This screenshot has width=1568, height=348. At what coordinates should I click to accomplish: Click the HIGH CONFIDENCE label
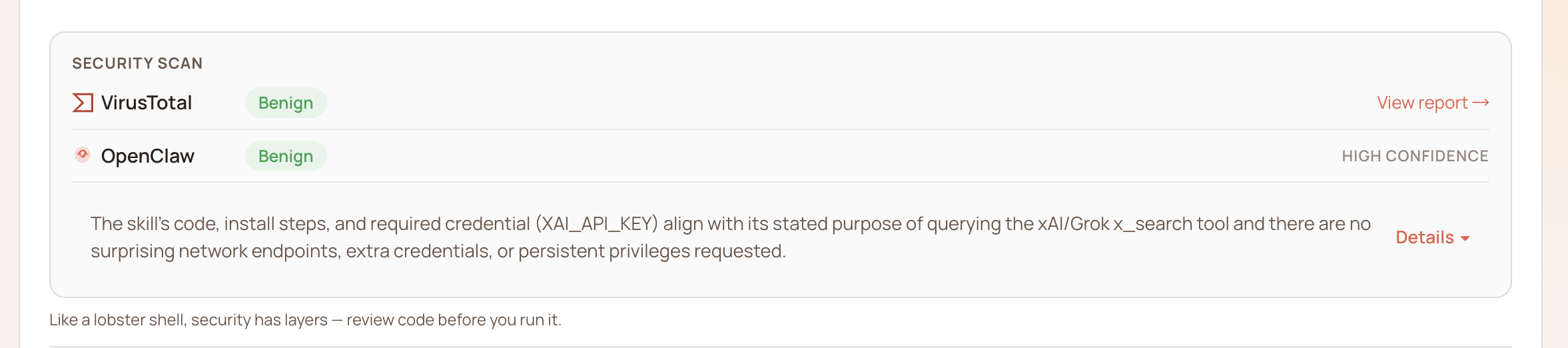click(1415, 156)
